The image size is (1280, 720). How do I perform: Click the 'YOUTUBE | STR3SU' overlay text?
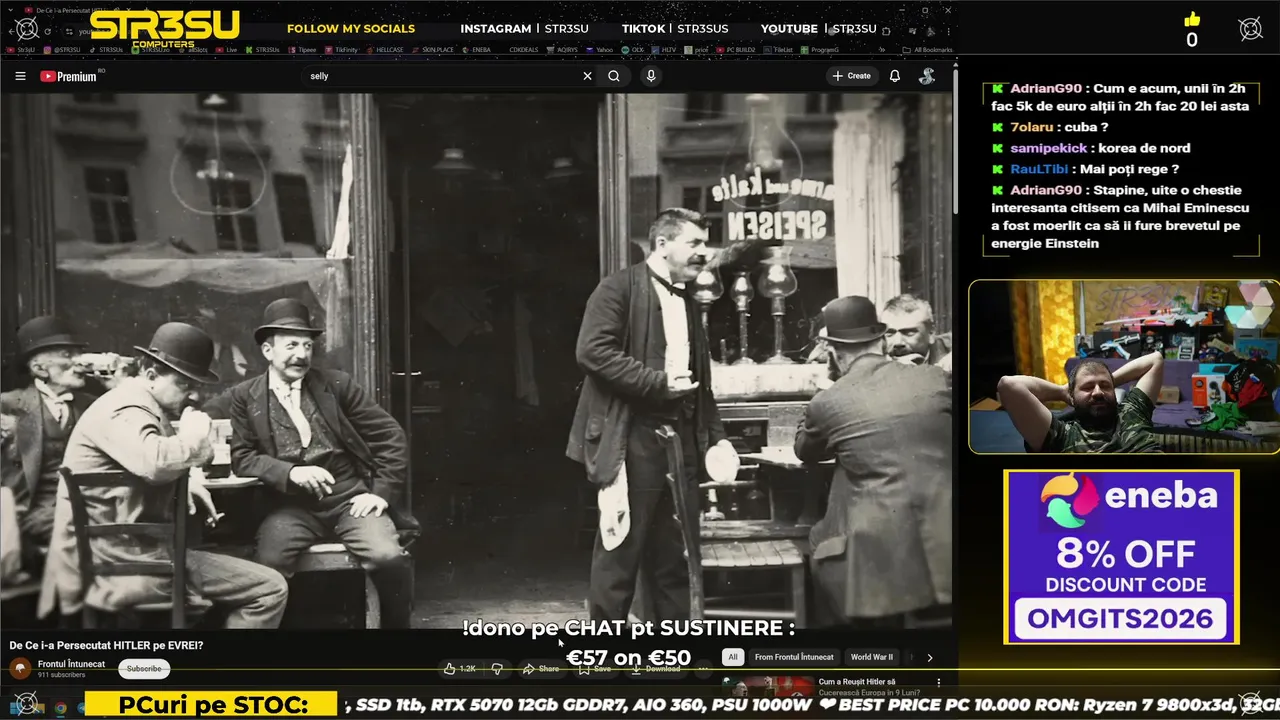point(818,29)
